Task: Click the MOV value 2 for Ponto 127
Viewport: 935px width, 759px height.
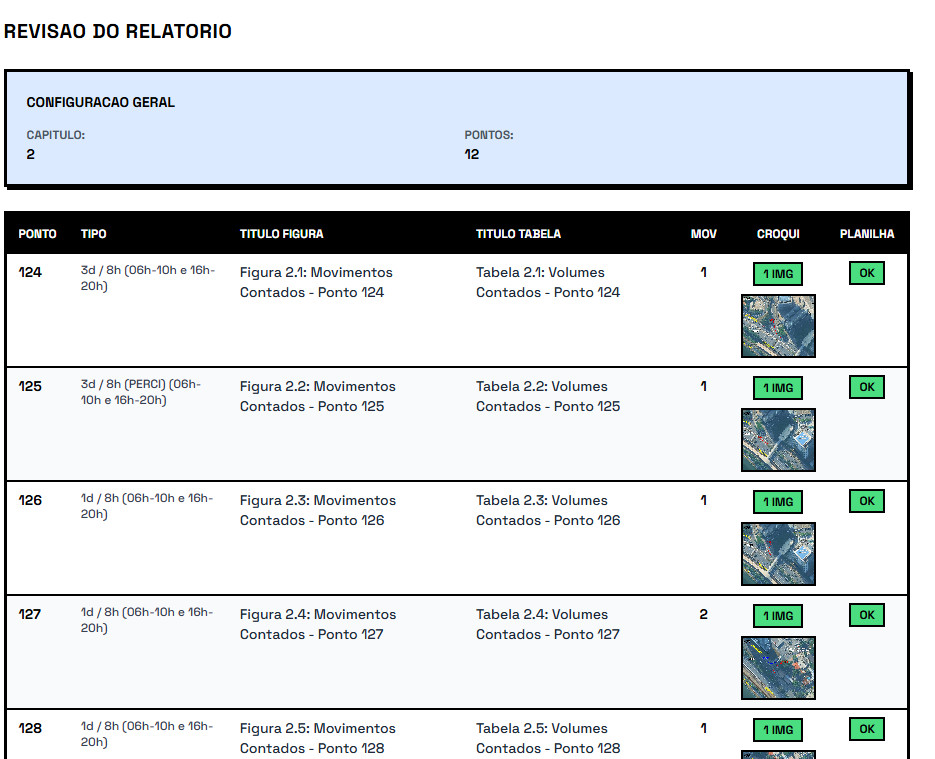Action: pyautogui.click(x=704, y=614)
